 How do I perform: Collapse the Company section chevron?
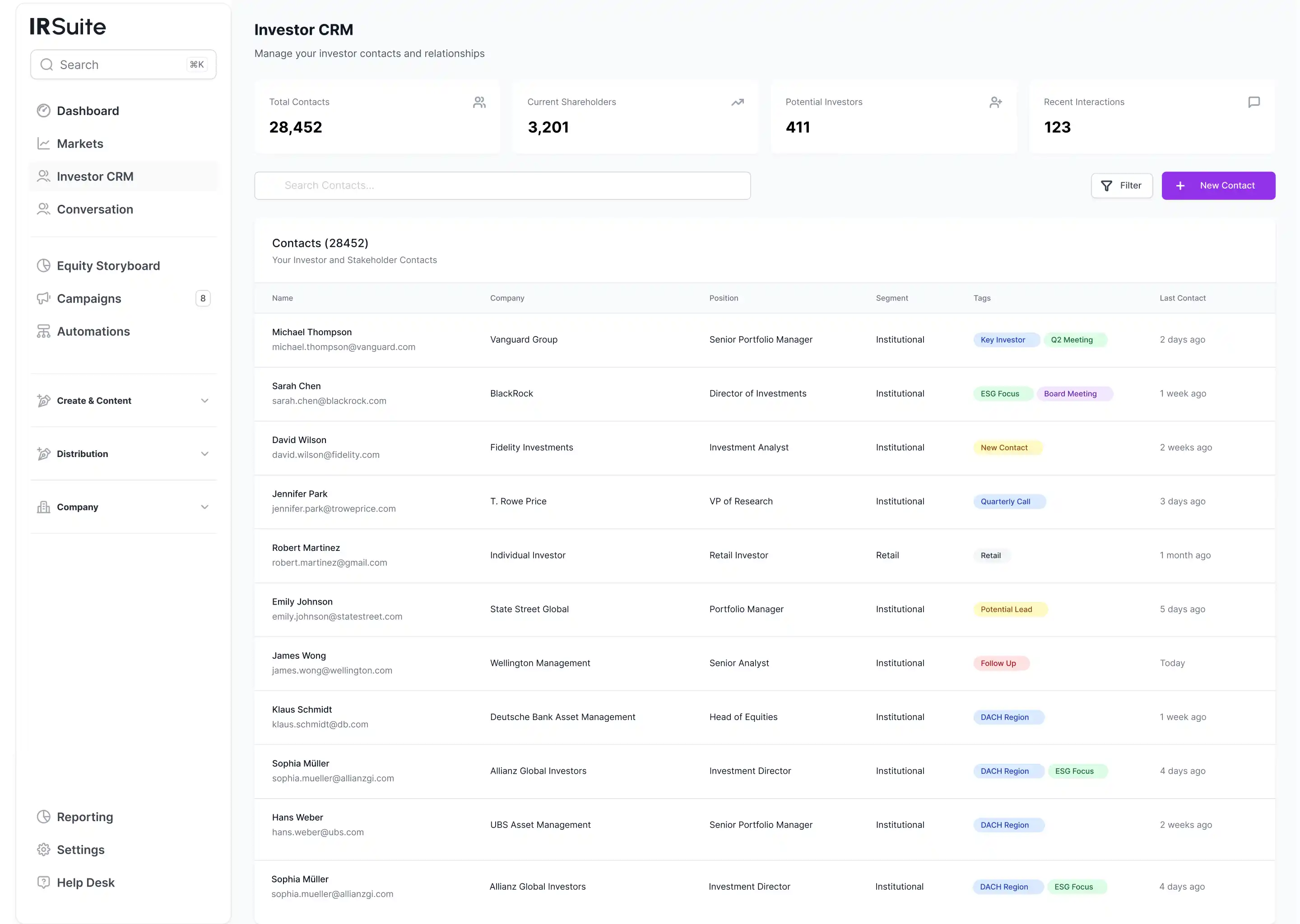coord(204,507)
